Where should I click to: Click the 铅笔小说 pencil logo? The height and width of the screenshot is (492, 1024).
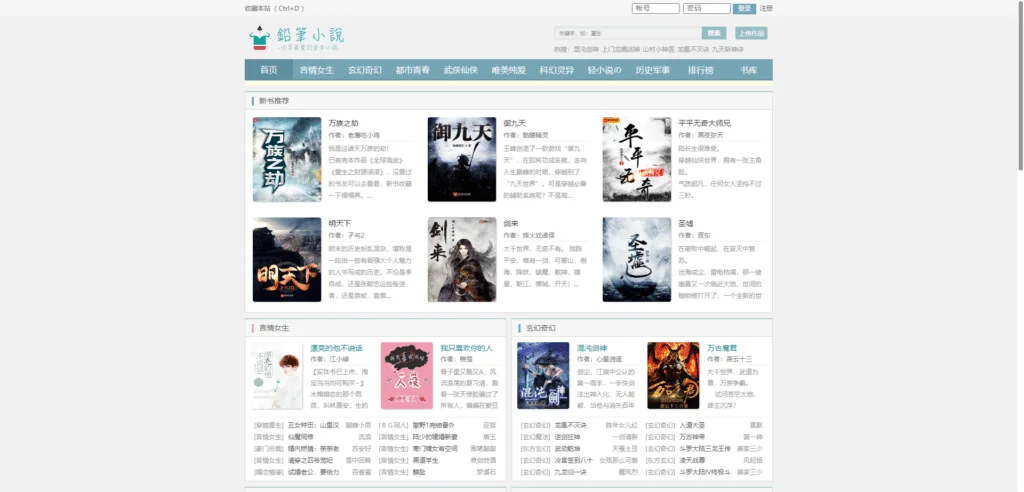[x=295, y=38]
